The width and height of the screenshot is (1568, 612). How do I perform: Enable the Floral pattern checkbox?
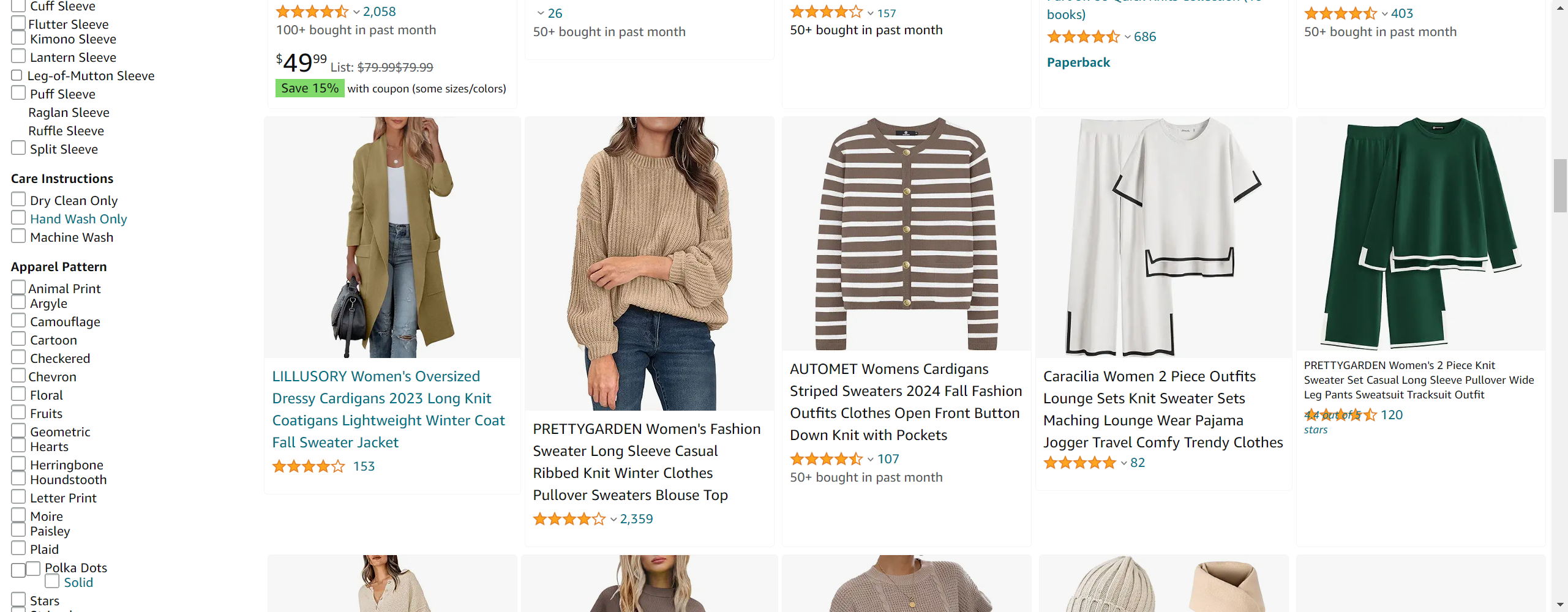[x=18, y=394]
